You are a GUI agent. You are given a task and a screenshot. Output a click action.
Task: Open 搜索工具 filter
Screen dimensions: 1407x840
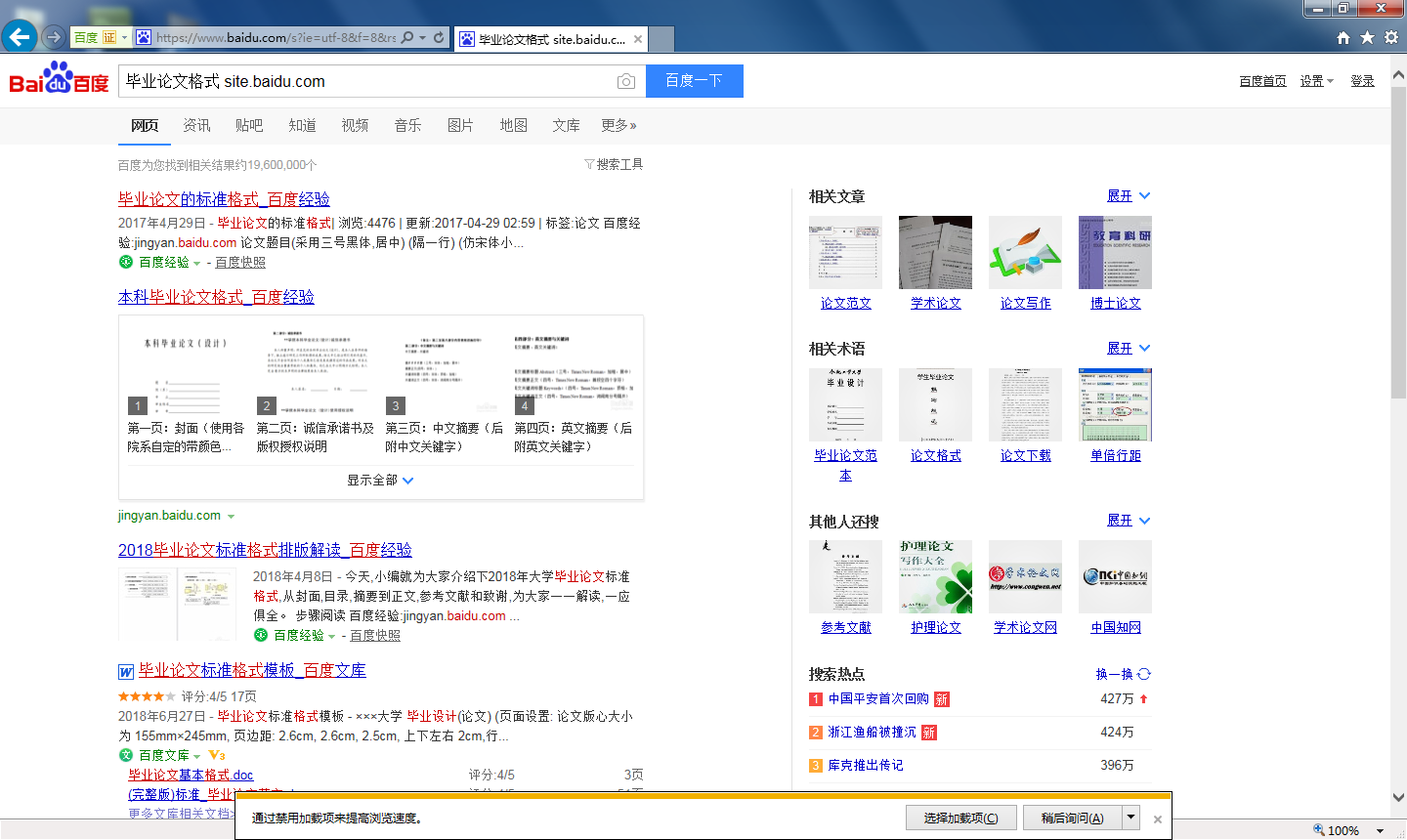(x=614, y=164)
